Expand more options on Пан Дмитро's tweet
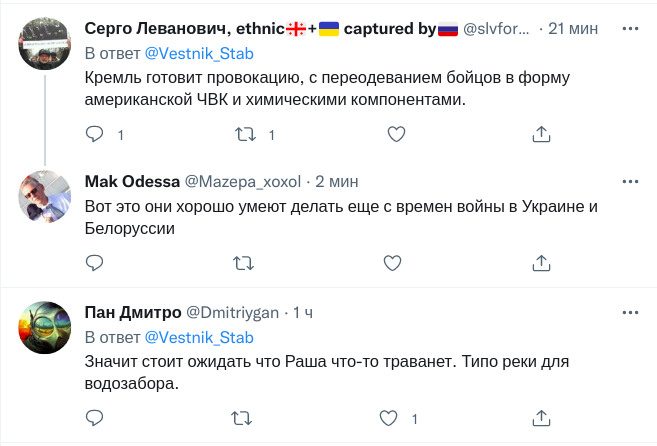Viewport: 657px width, 446px height. point(630,313)
